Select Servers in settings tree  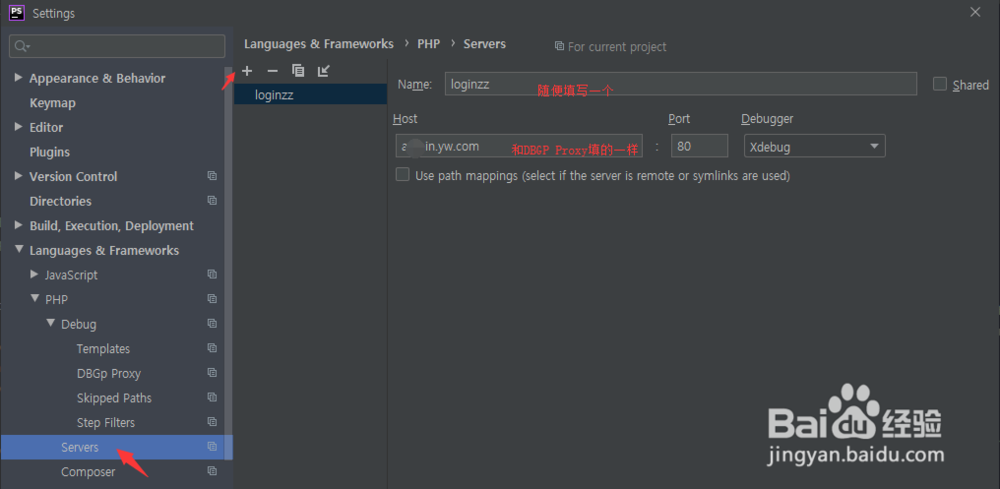point(117,447)
